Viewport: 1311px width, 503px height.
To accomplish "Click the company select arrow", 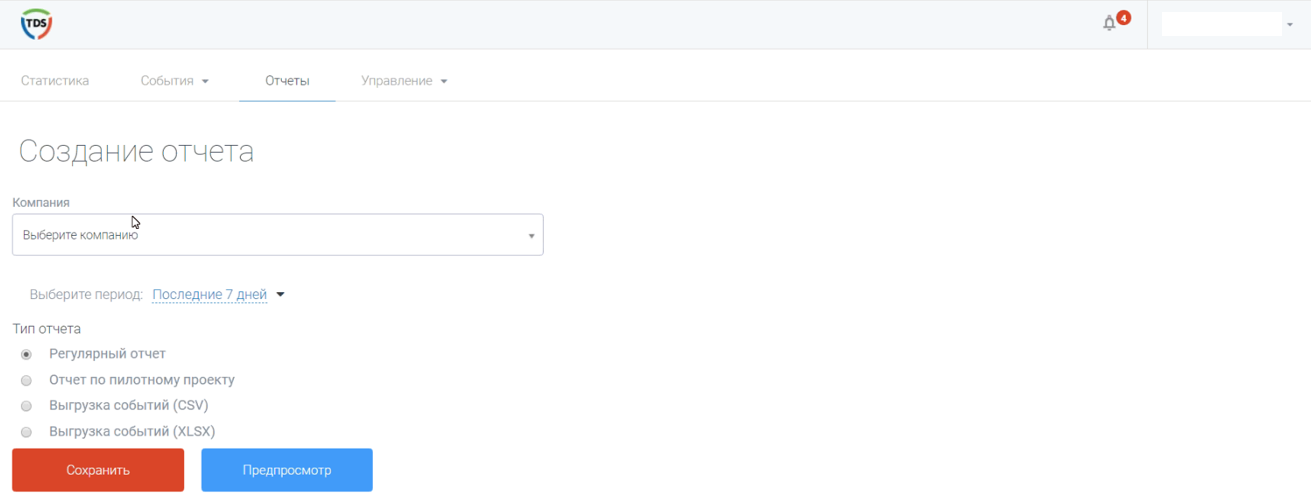I will [x=531, y=236].
